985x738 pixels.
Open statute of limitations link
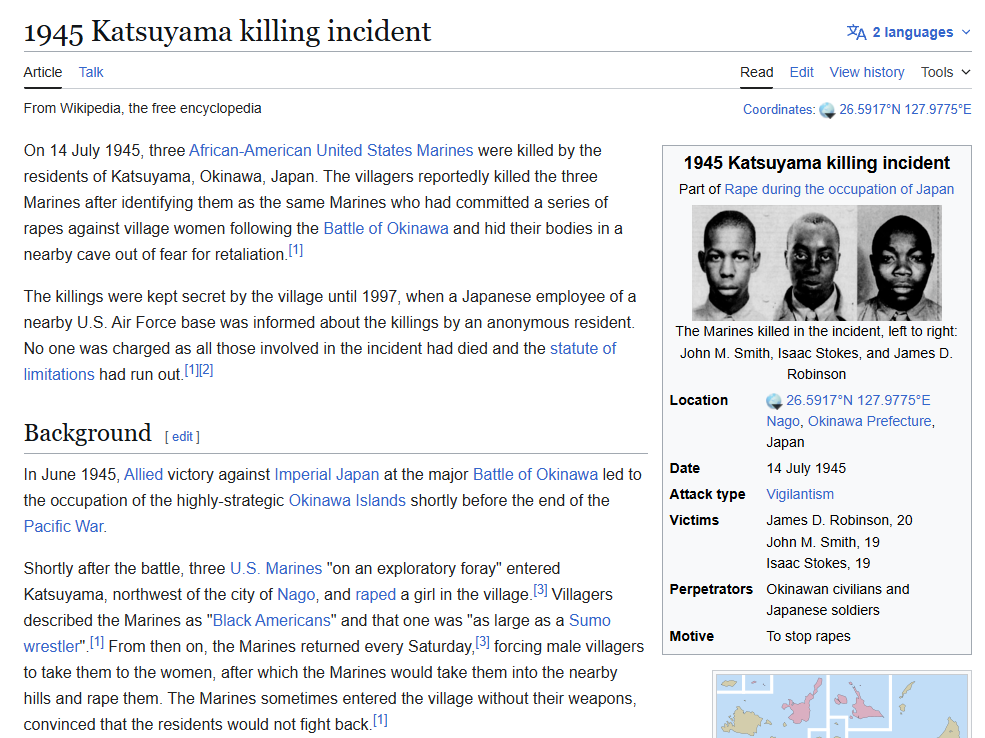pyautogui.click(x=320, y=361)
